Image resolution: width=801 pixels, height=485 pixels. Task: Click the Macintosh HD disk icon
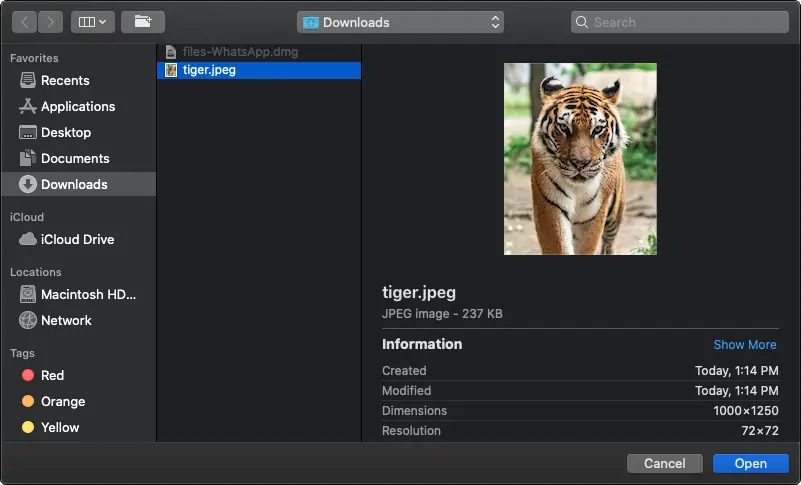point(28,294)
